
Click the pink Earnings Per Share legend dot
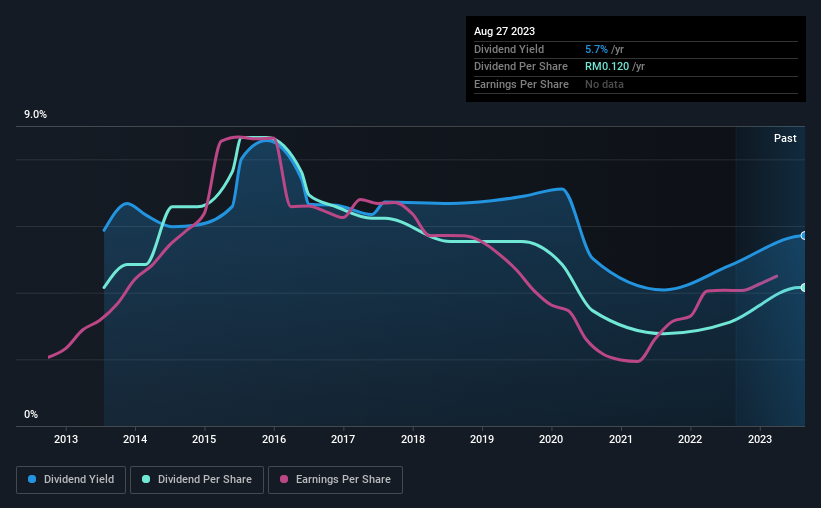(284, 479)
